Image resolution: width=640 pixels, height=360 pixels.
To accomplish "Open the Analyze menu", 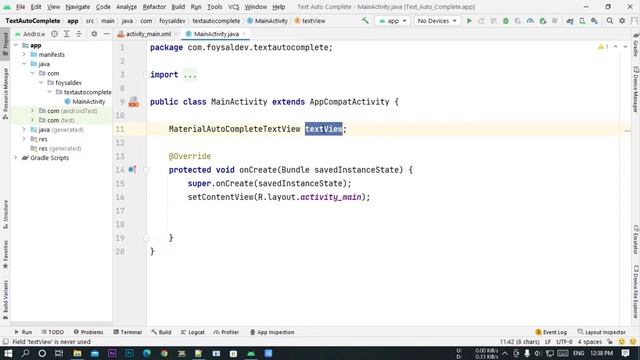I will (126, 7).
